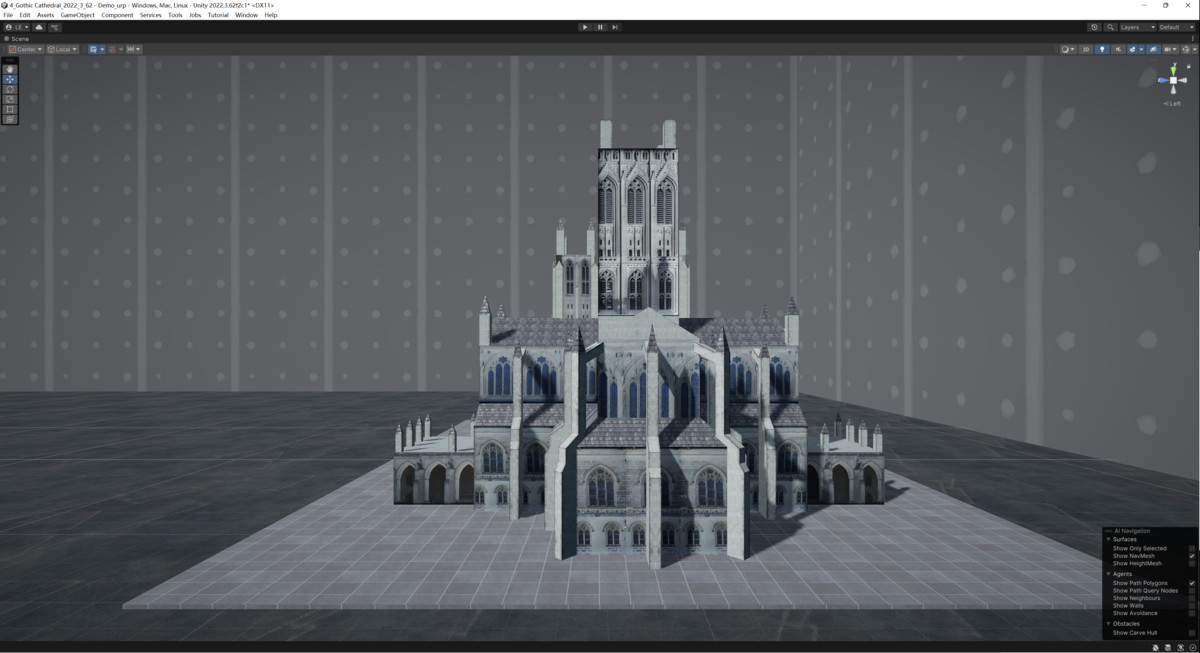Uncheck Show NavMesh in AI Navigation

click(1191, 556)
